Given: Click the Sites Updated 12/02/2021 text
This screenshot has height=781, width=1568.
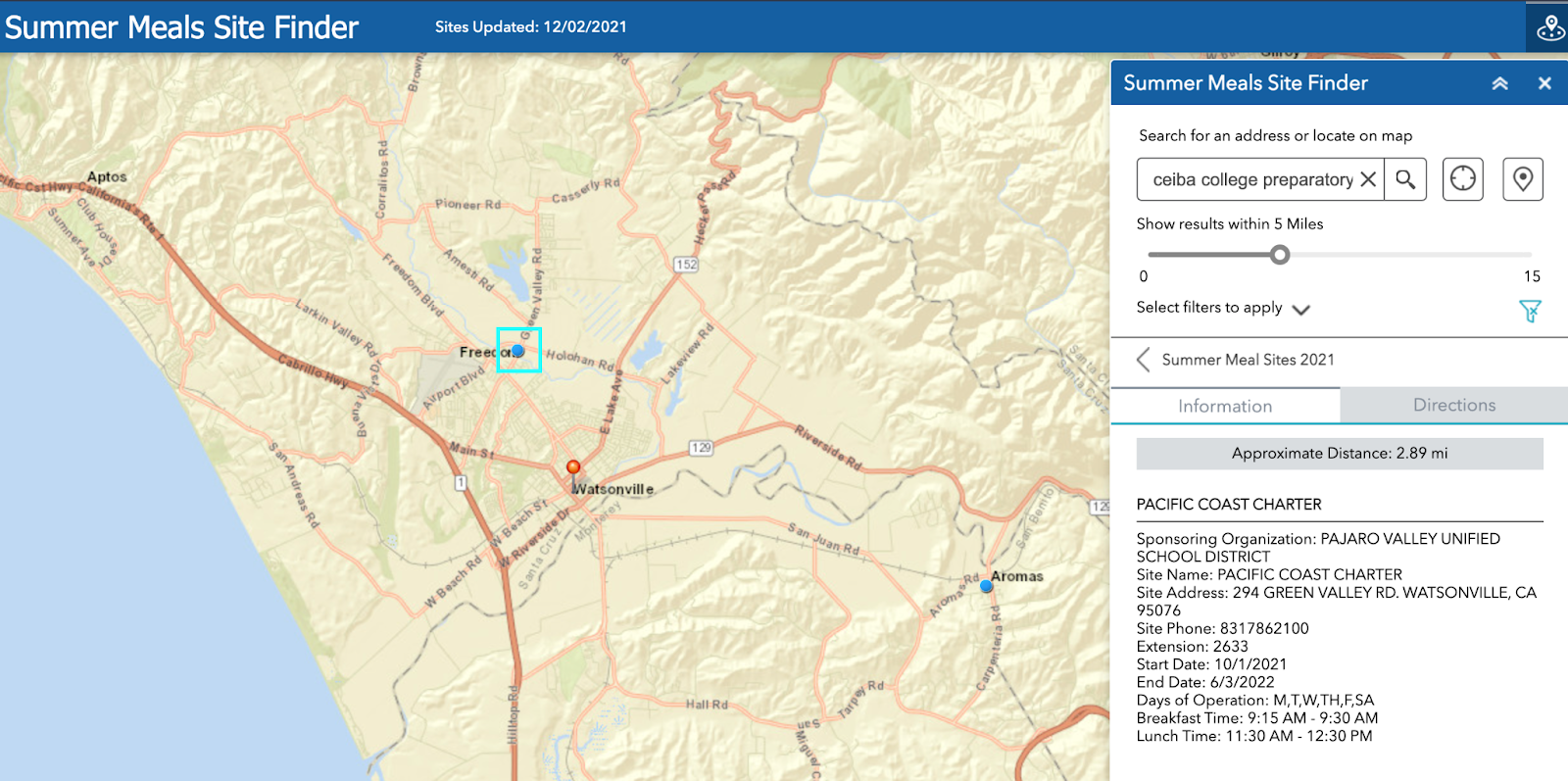Looking at the screenshot, I should [531, 27].
